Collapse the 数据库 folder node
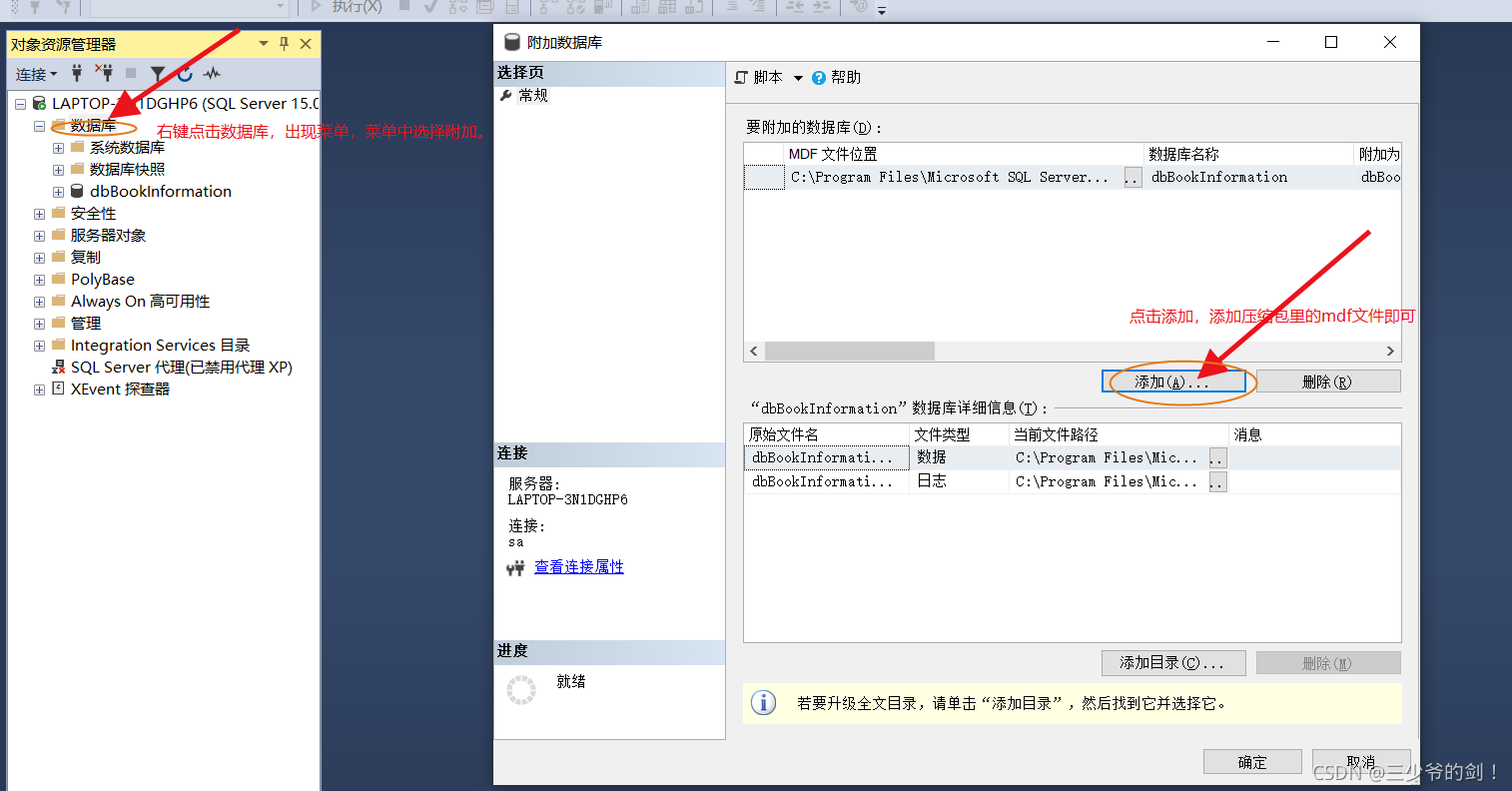The height and width of the screenshot is (791, 1512). pos(39,126)
